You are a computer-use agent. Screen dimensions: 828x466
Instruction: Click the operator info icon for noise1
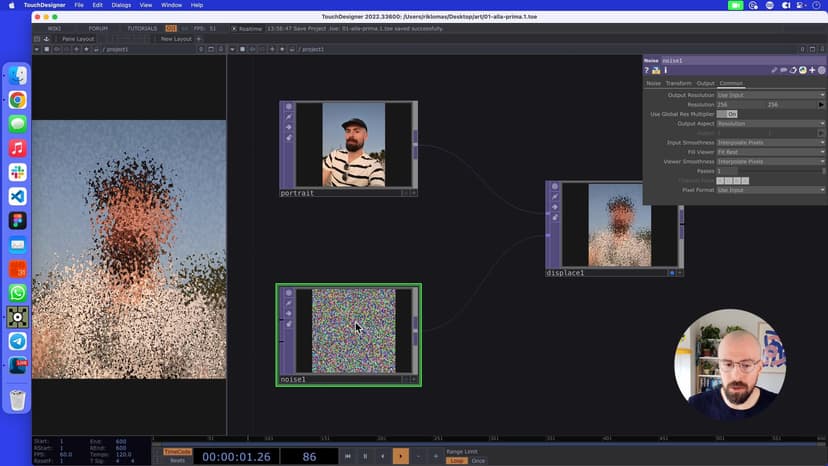(666, 71)
